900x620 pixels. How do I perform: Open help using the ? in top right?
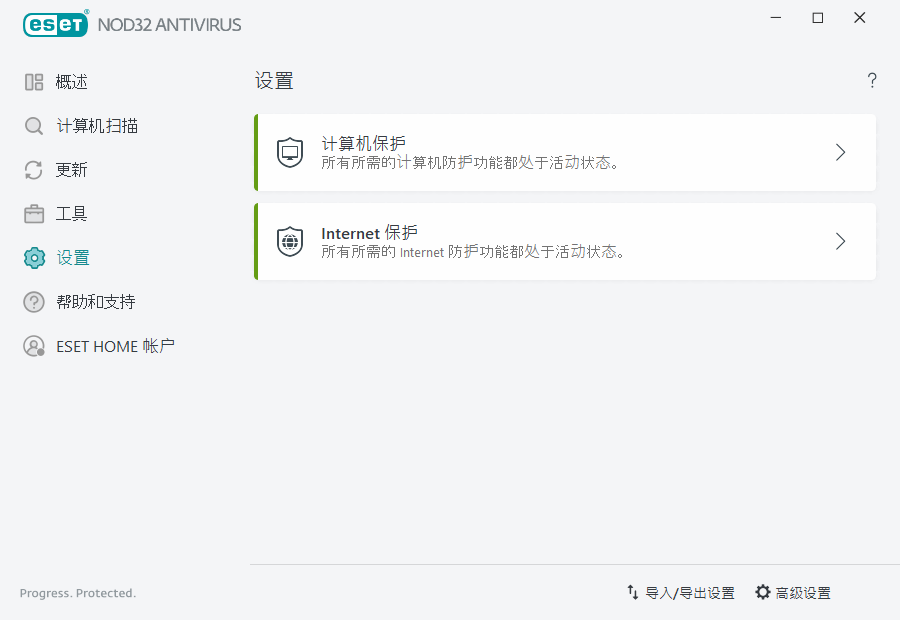[x=871, y=80]
